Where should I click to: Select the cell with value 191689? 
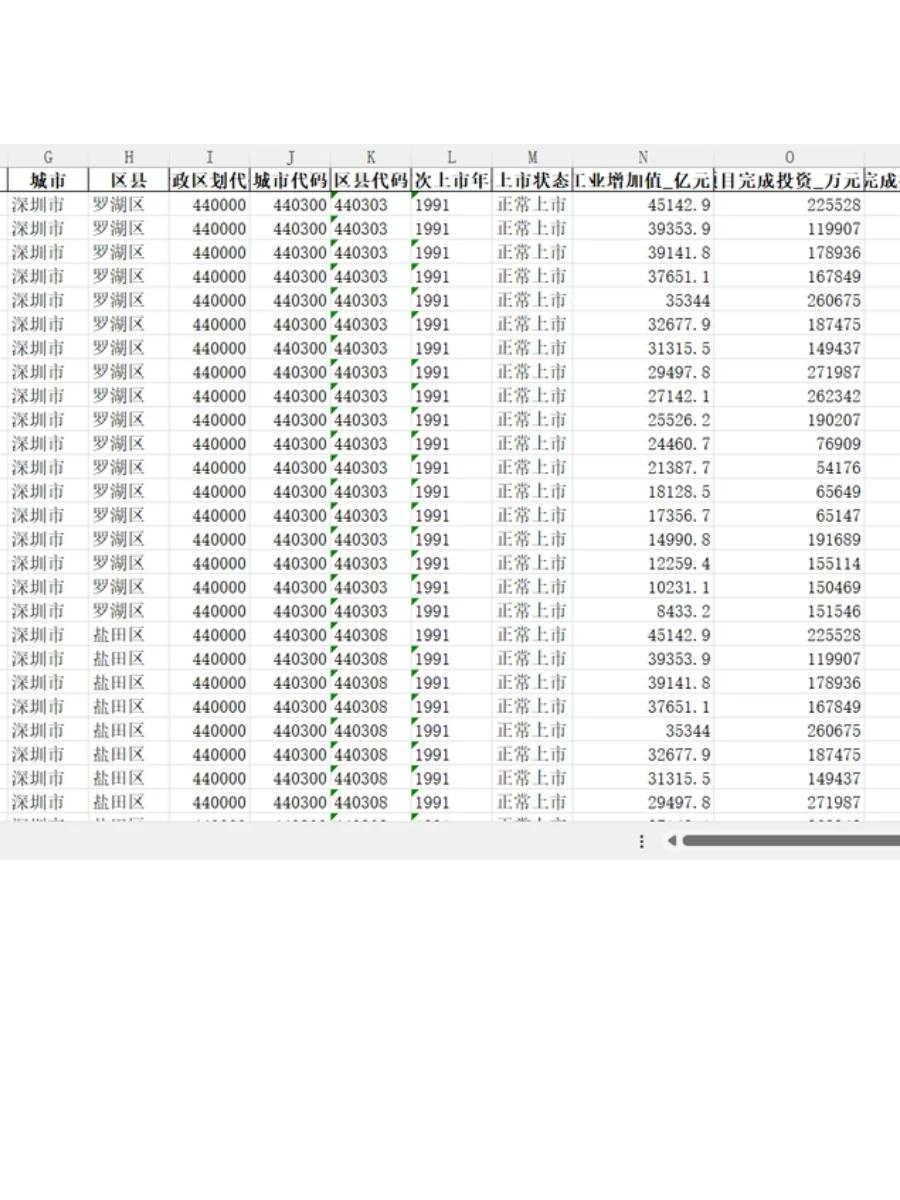790,540
